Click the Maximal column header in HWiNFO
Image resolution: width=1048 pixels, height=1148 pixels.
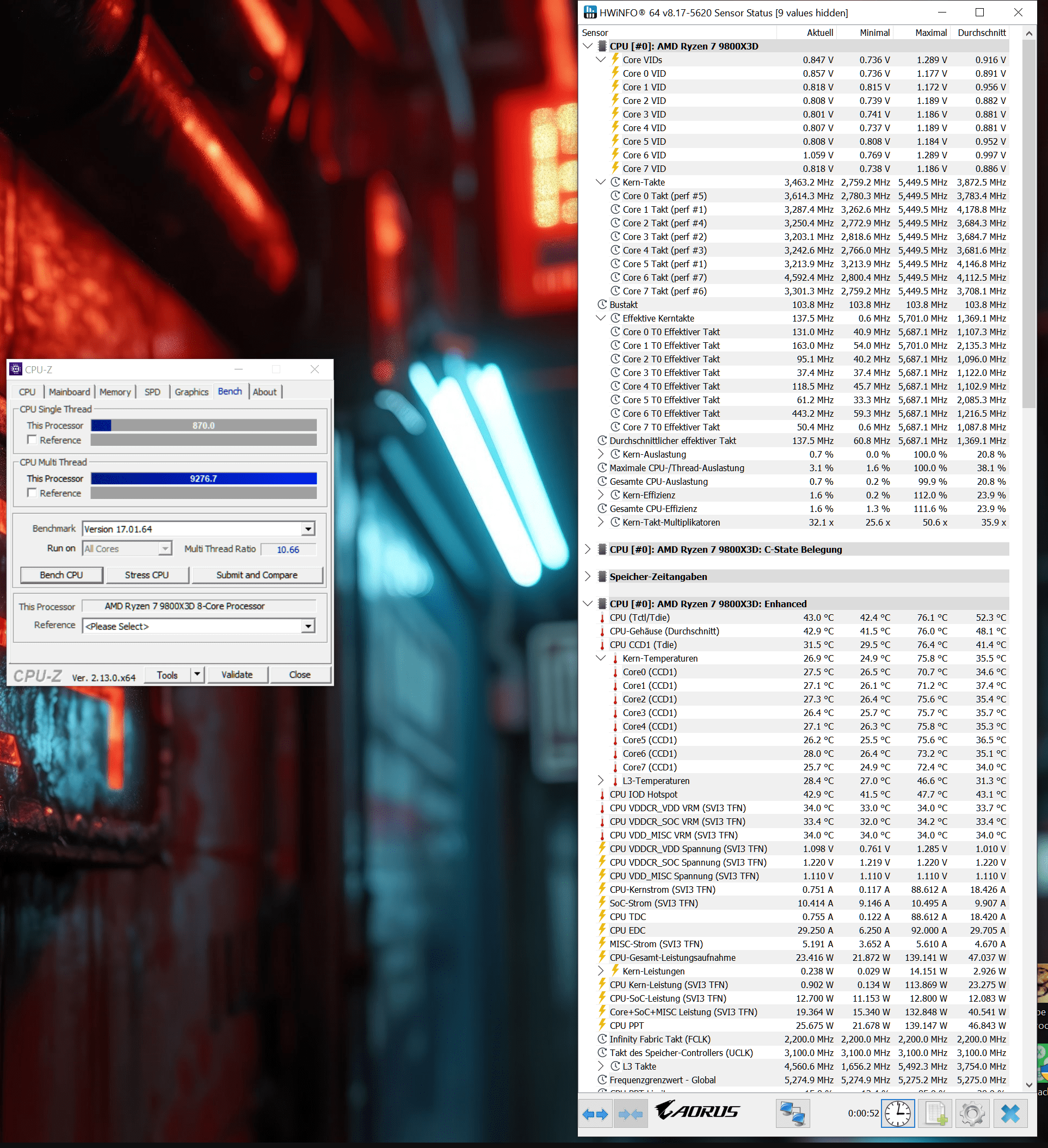point(922,33)
